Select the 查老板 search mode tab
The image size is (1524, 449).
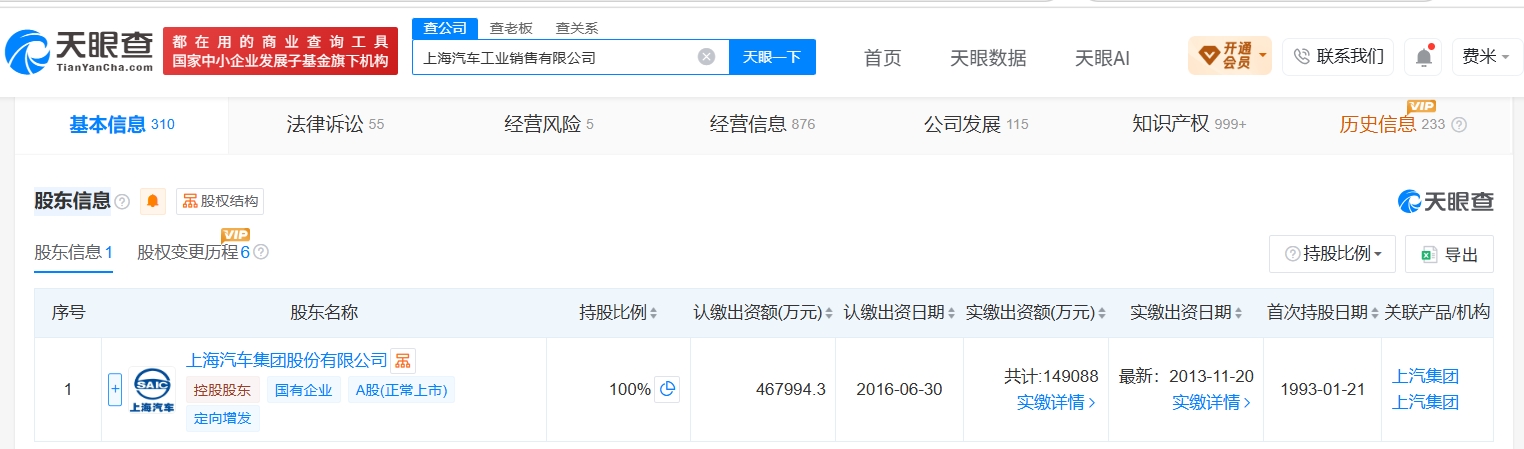click(x=511, y=28)
